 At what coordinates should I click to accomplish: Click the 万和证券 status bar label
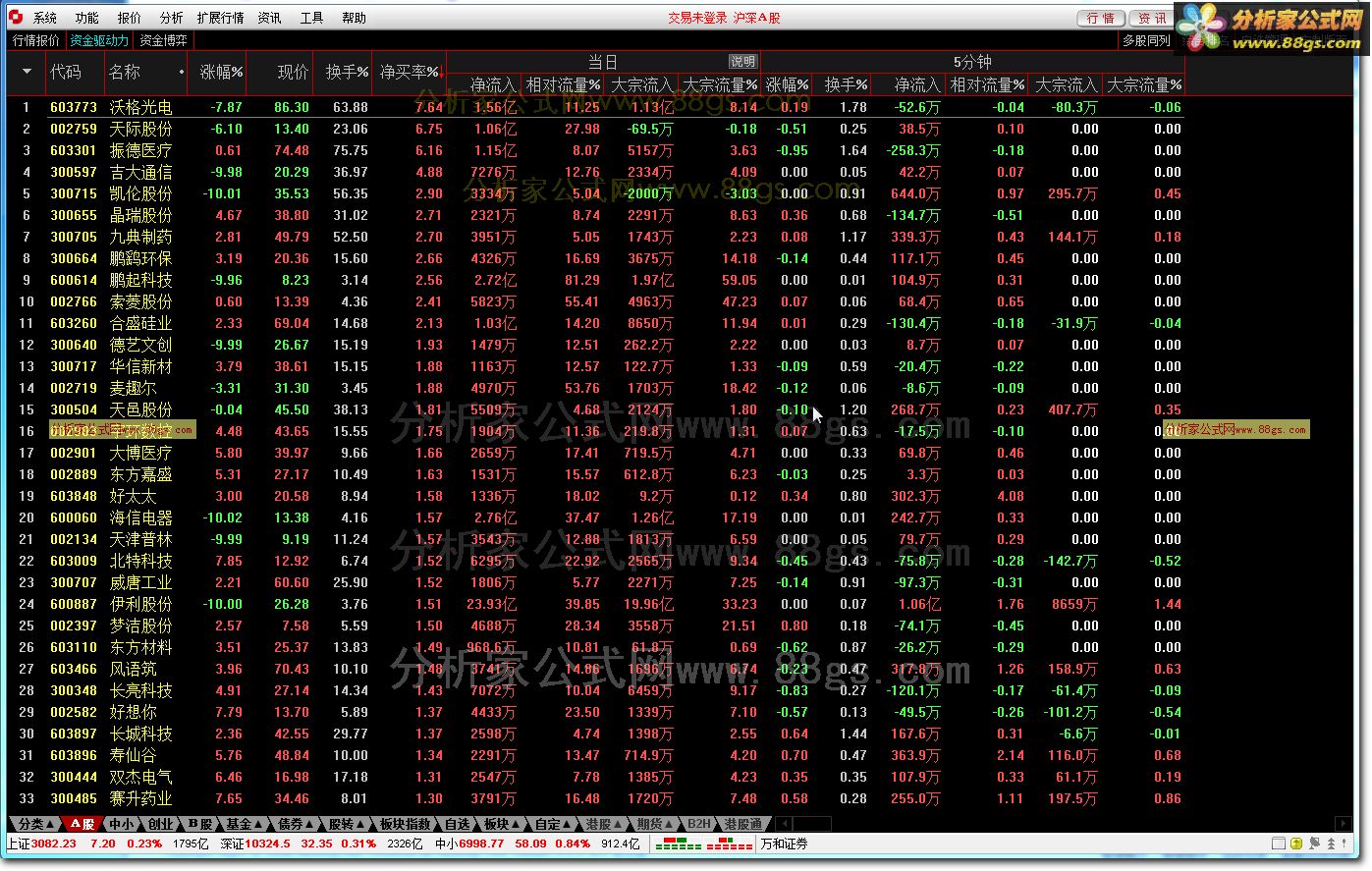[784, 844]
